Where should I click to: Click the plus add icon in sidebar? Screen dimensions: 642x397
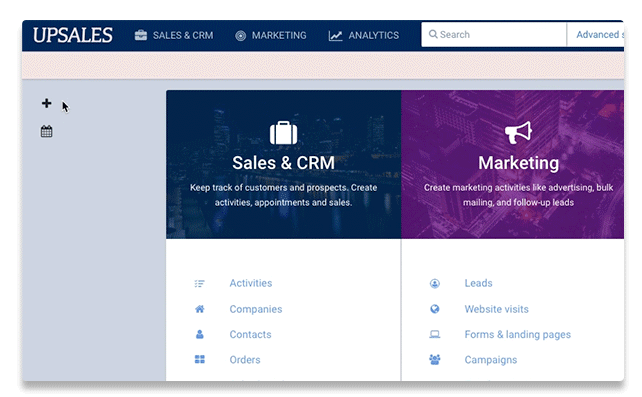46,103
